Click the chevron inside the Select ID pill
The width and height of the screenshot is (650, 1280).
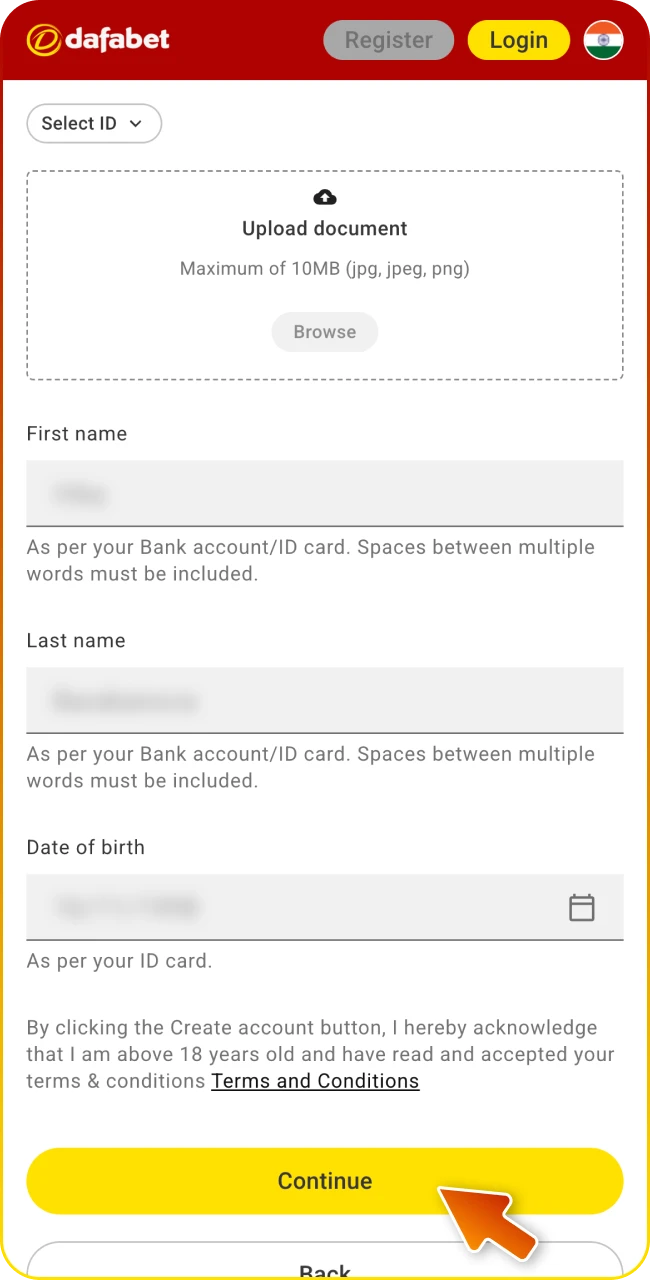click(x=137, y=123)
